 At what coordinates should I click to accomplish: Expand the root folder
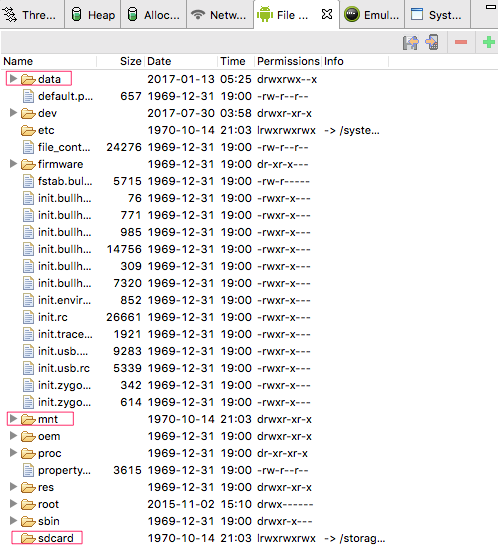point(13,504)
